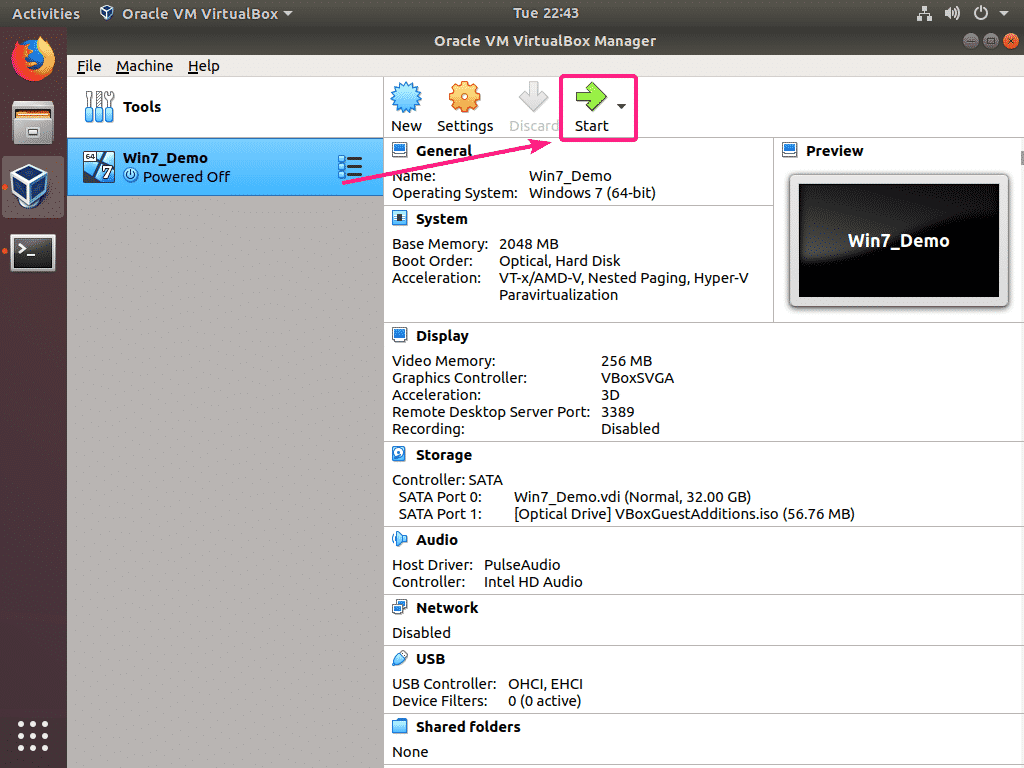Image resolution: width=1024 pixels, height=768 pixels.
Task: Click the System chip icon
Action: point(399,218)
